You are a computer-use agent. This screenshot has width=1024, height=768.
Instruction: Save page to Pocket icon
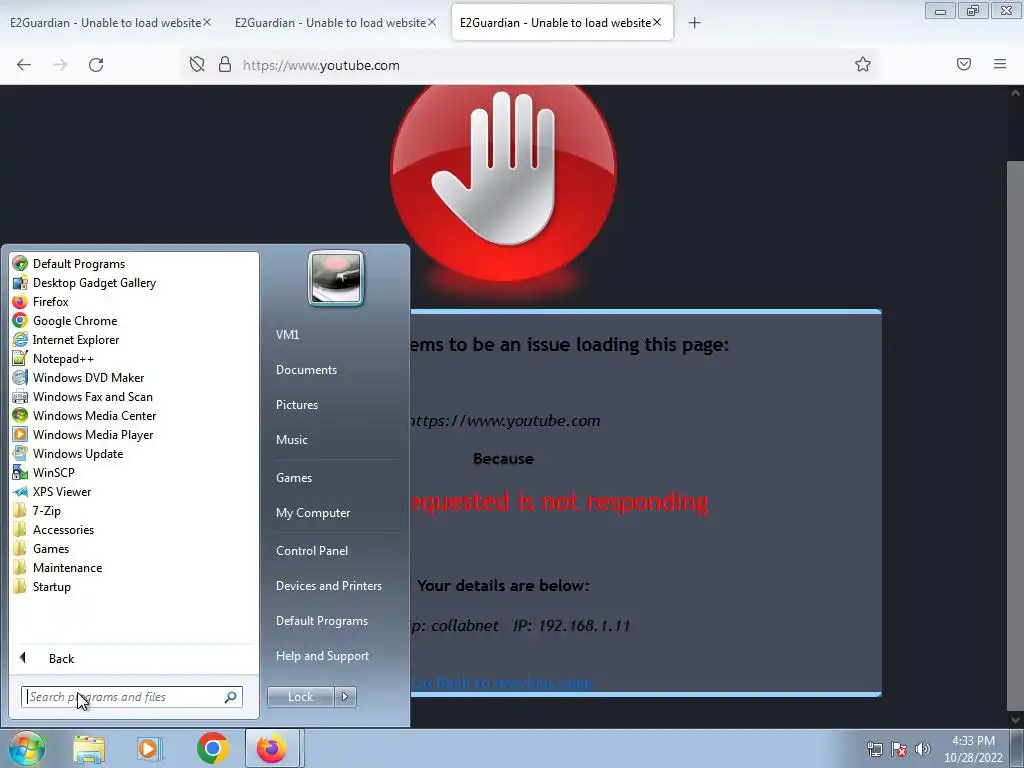(x=963, y=64)
